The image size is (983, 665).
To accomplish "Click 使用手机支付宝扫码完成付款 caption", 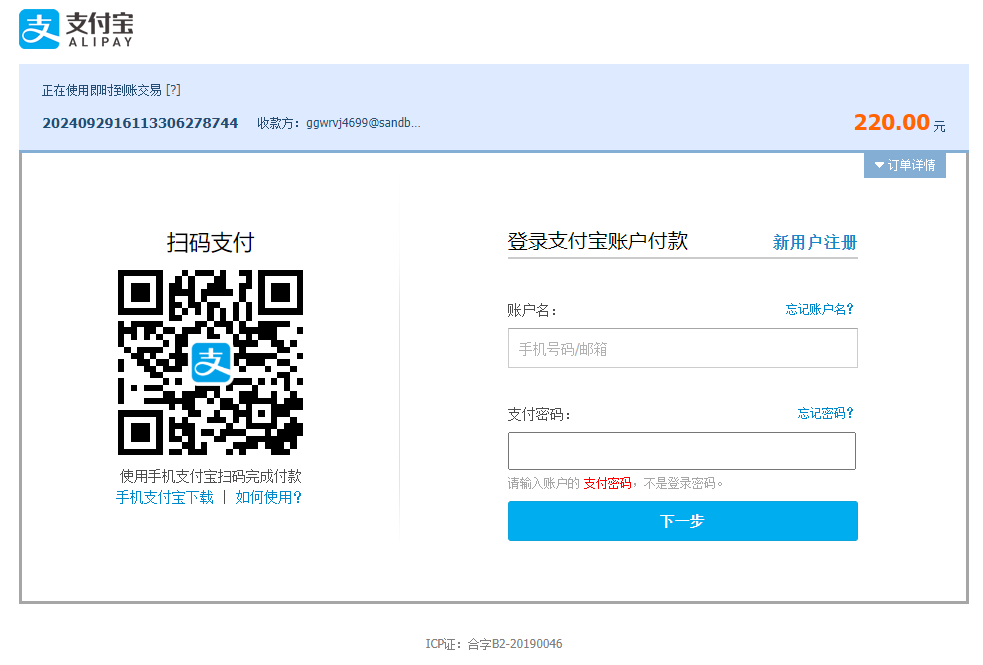I will (211, 476).
